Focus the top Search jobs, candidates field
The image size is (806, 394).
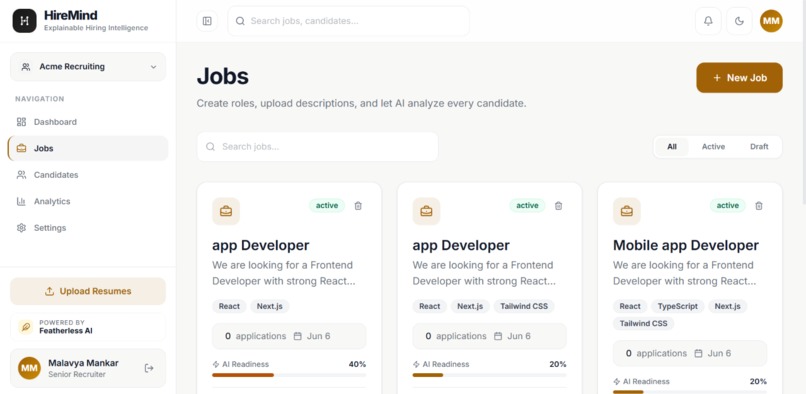pyautogui.click(x=349, y=21)
